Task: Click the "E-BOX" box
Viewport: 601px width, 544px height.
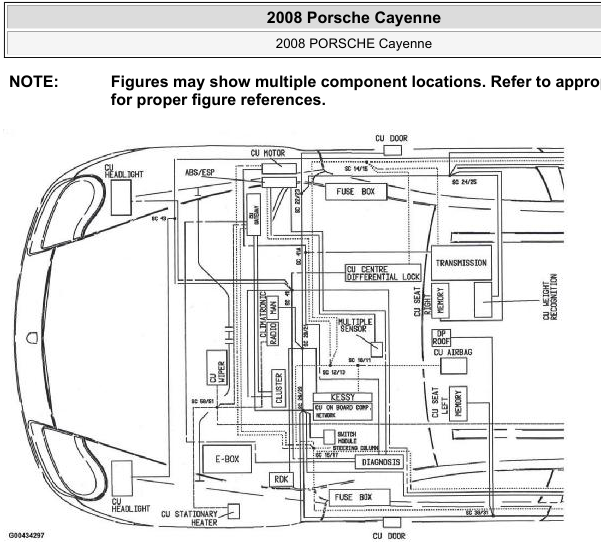Action: [227, 459]
